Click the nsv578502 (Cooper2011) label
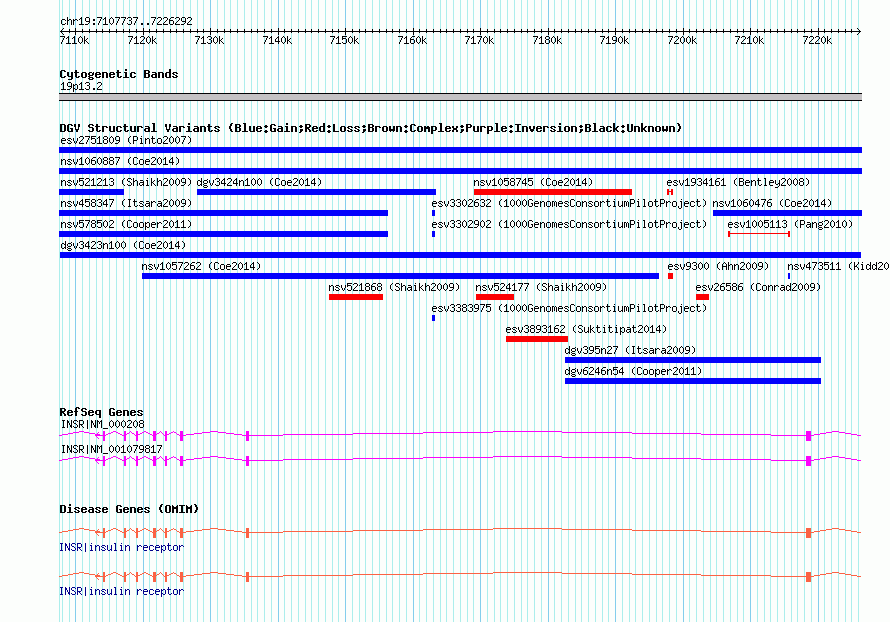 pyautogui.click(x=126, y=224)
